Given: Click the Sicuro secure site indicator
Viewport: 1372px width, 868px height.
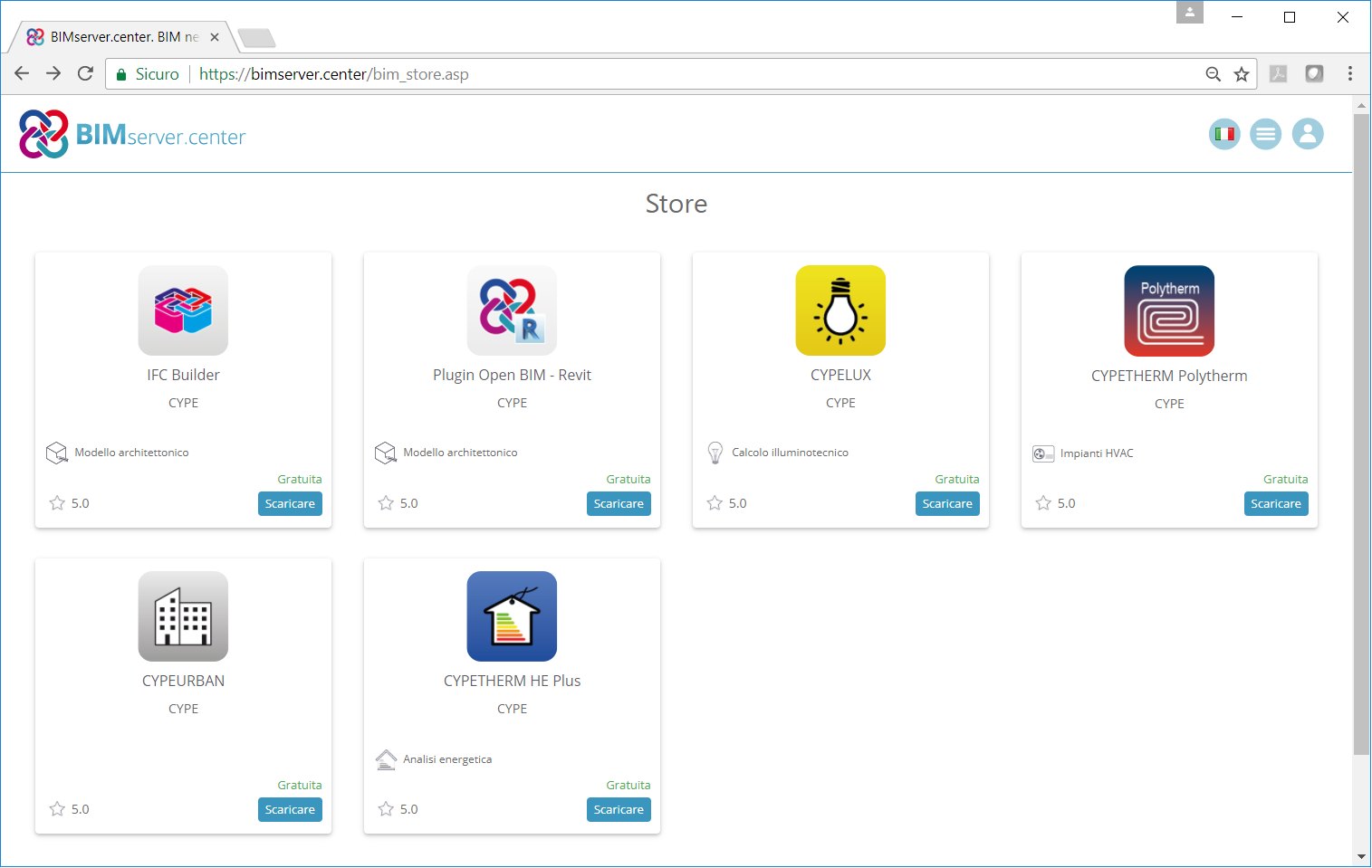Looking at the screenshot, I should click(148, 74).
